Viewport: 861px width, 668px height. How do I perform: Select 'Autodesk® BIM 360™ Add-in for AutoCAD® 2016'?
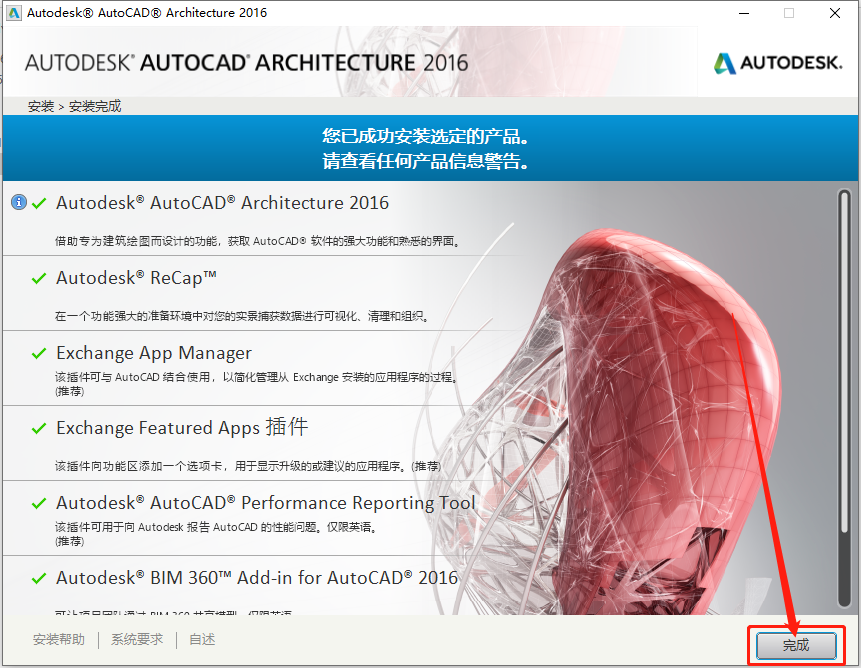point(257,578)
